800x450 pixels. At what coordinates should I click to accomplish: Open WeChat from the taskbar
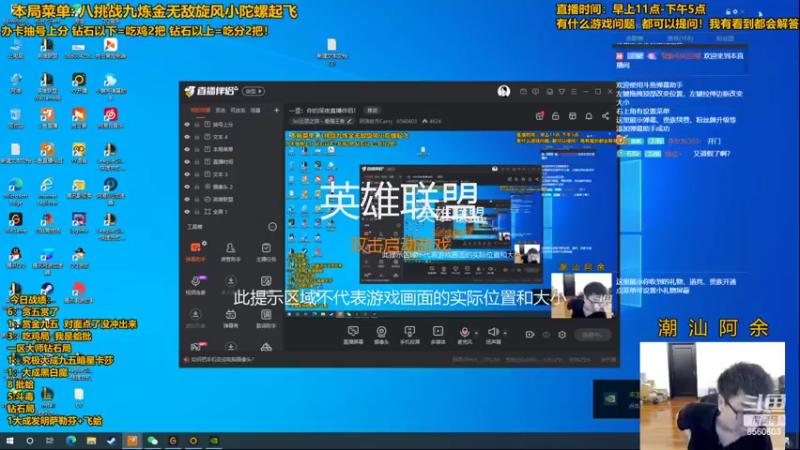152,440
